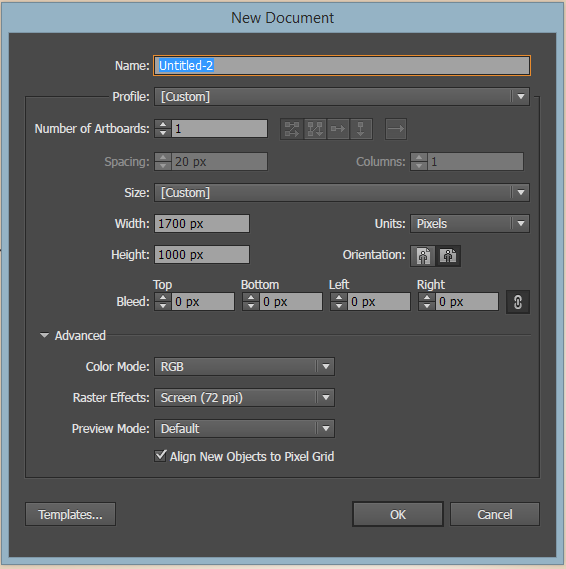Open the Raster Effects dropdown
Screen dimensions: 566x569
(x=244, y=398)
